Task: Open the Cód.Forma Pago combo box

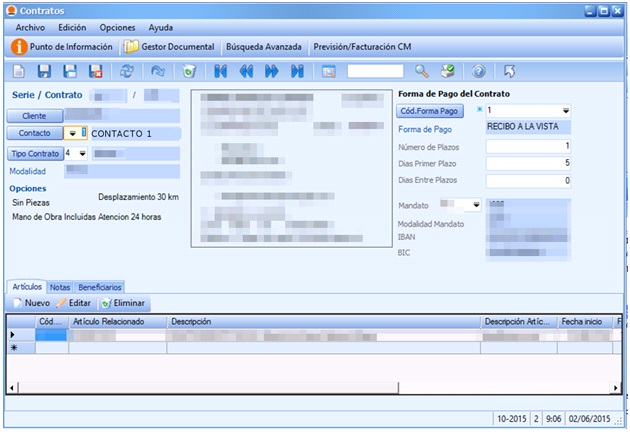Action: [x=565, y=110]
